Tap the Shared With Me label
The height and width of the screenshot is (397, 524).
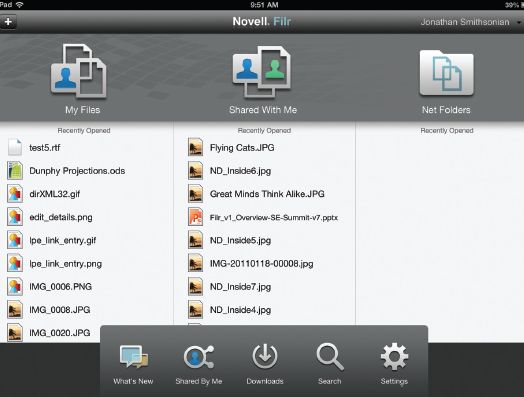263,110
